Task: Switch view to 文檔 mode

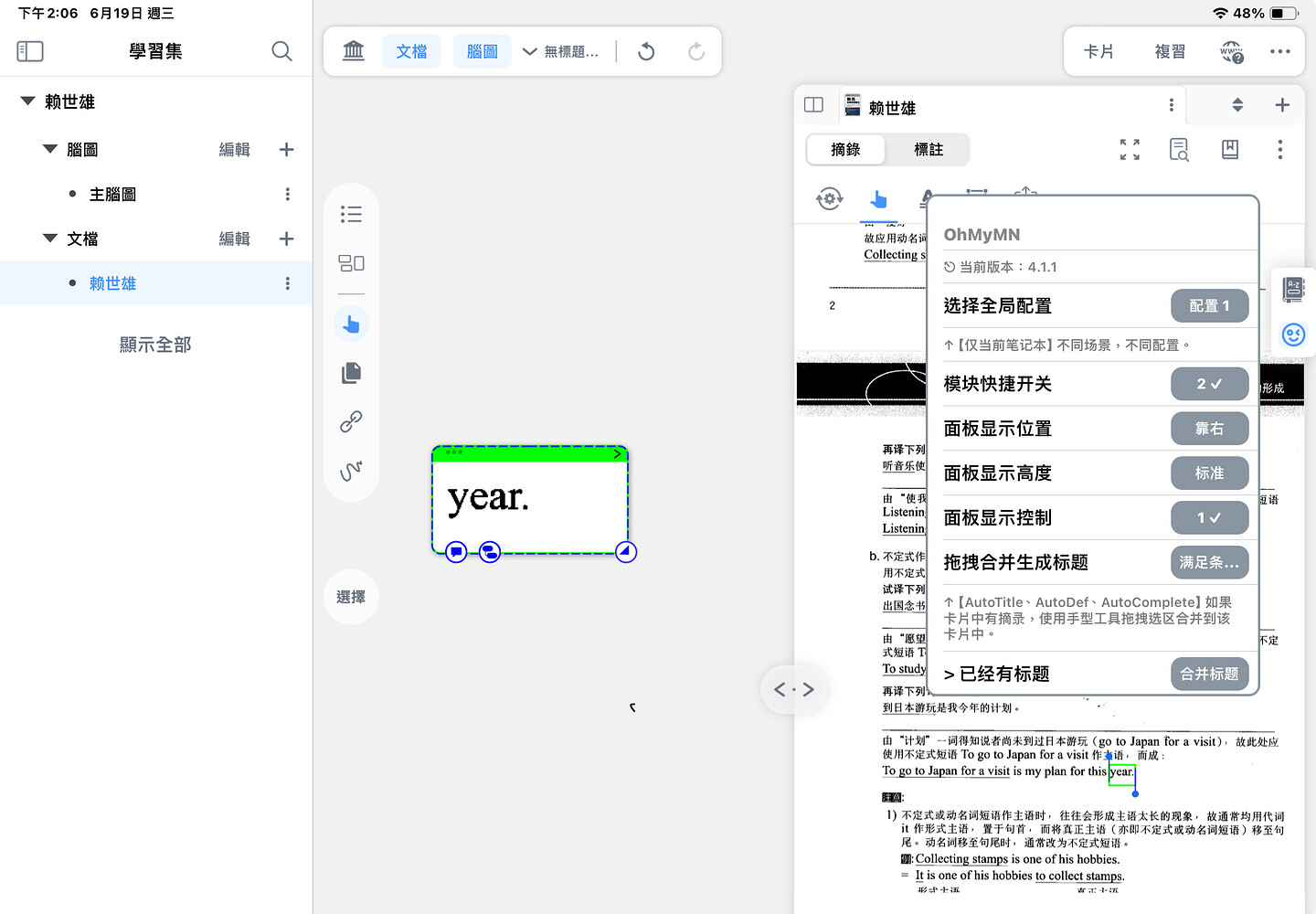Action: pos(411,51)
